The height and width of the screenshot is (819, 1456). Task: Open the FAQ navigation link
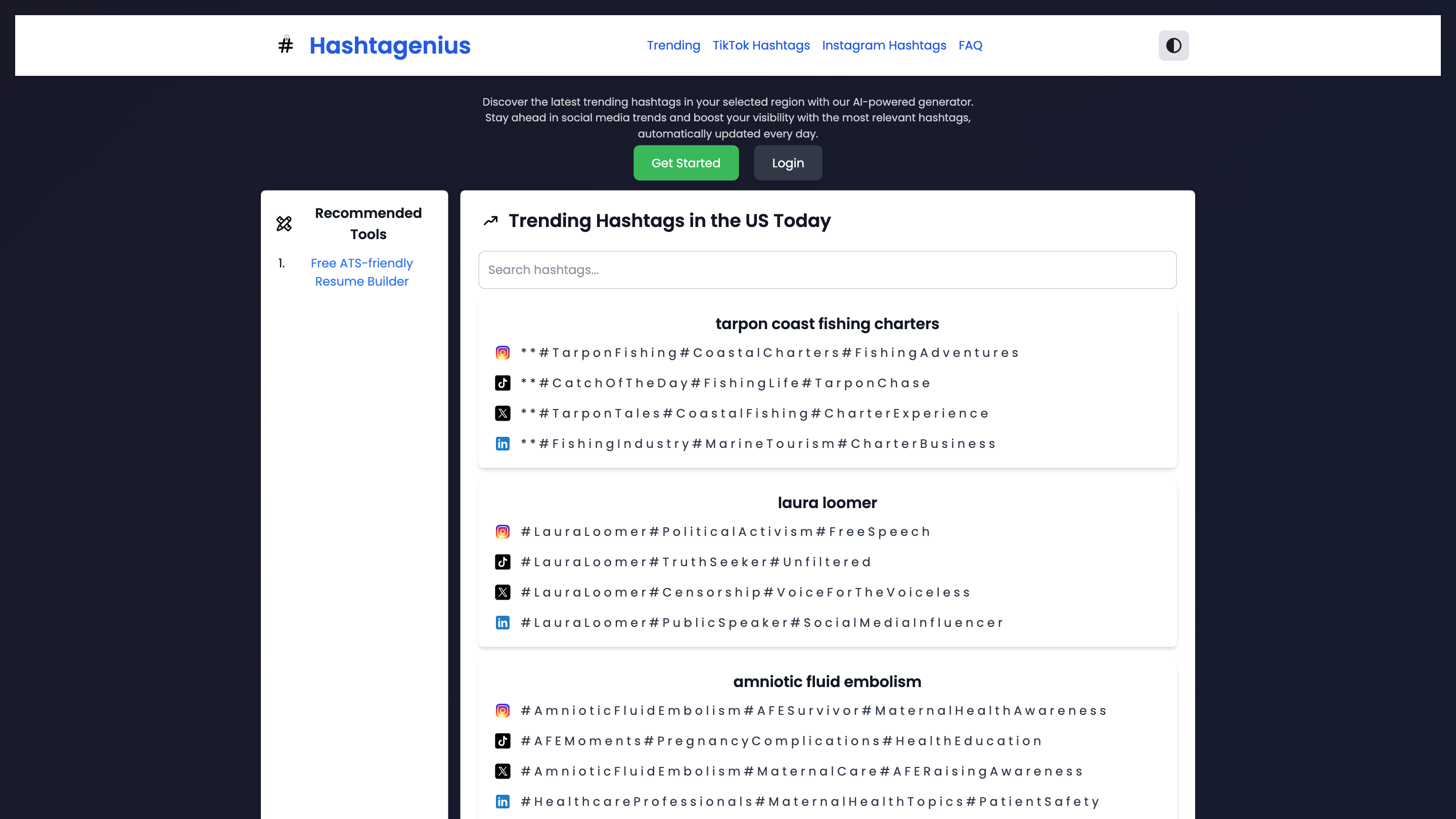[970, 45]
